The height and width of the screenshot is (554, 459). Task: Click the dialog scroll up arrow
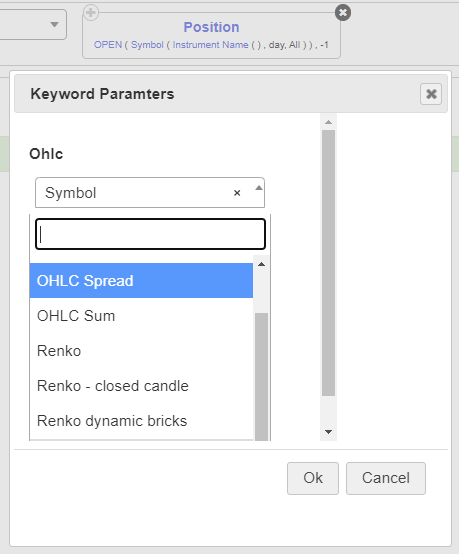(x=328, y=122)
